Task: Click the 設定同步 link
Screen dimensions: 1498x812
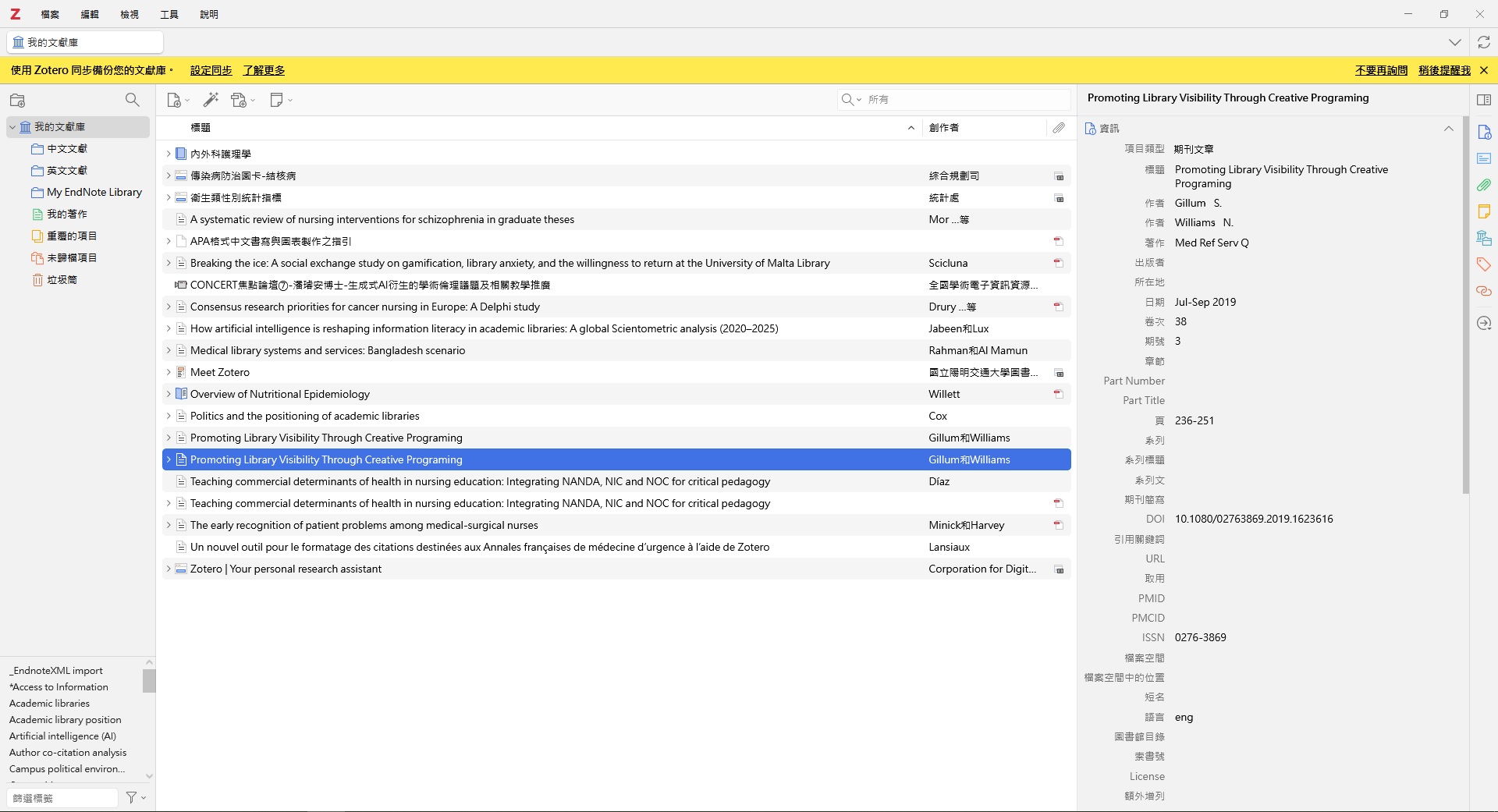Action: [211, 70]
